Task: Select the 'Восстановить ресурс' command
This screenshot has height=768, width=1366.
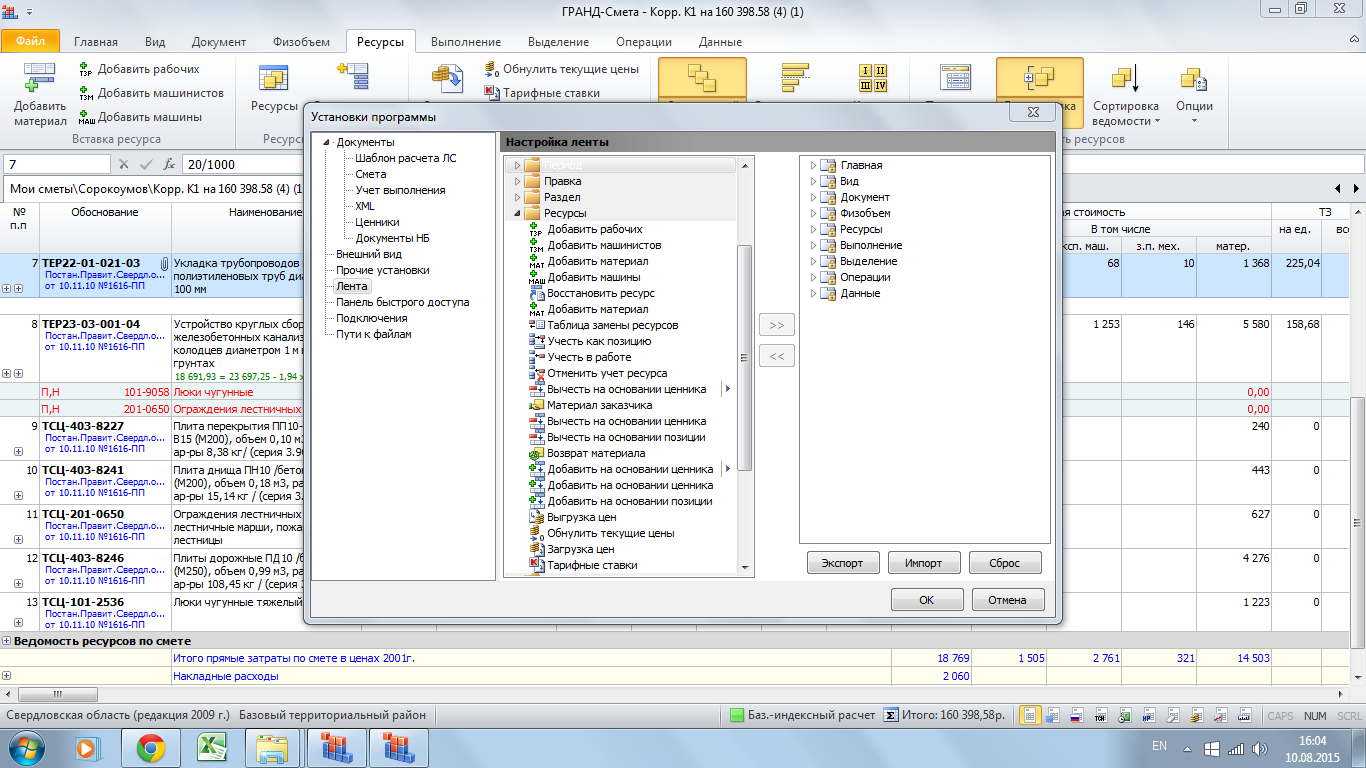Action: coord(591,293)
